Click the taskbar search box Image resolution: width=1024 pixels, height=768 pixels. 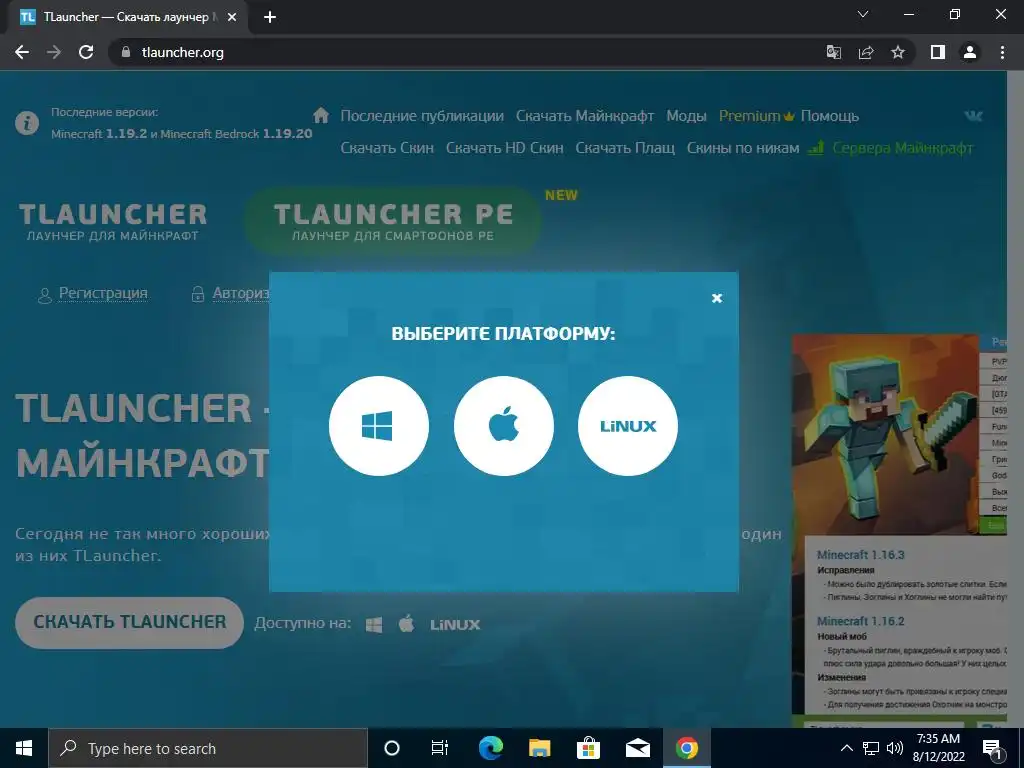pos(208,748)
